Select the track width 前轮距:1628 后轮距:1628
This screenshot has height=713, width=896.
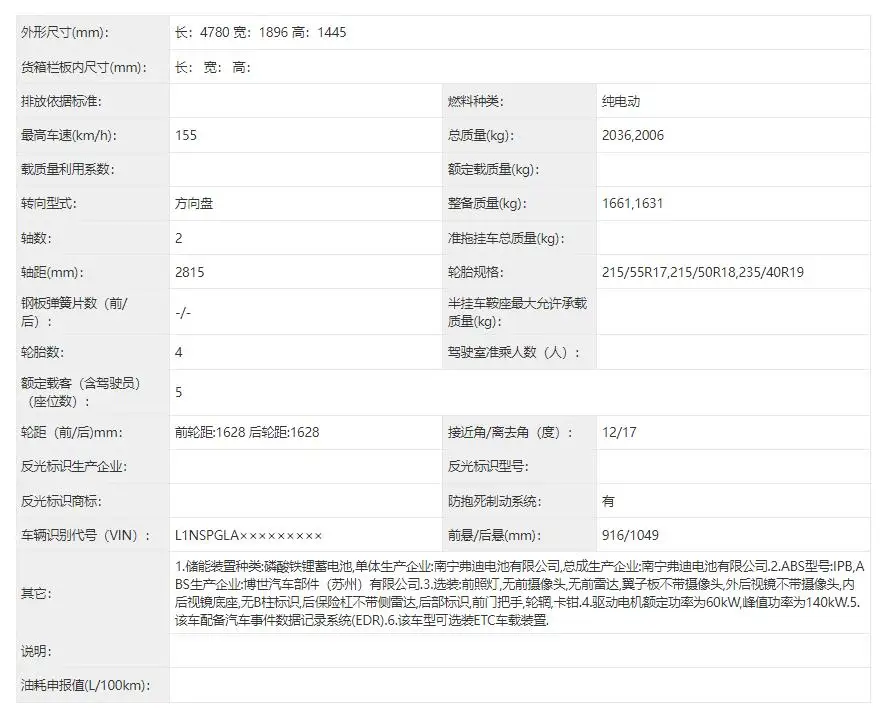[247, 433]
